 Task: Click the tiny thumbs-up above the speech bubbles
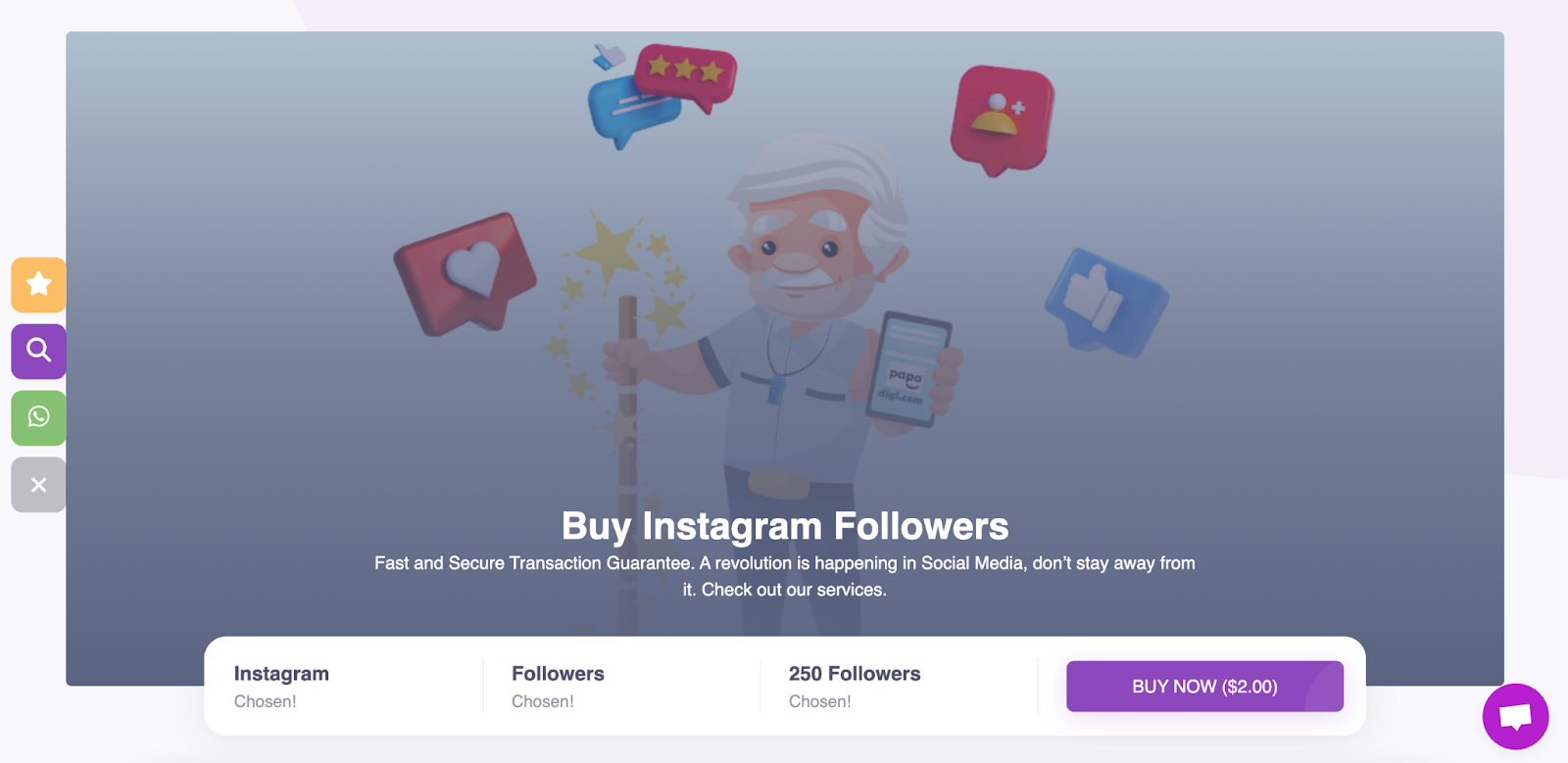(608, 55)
